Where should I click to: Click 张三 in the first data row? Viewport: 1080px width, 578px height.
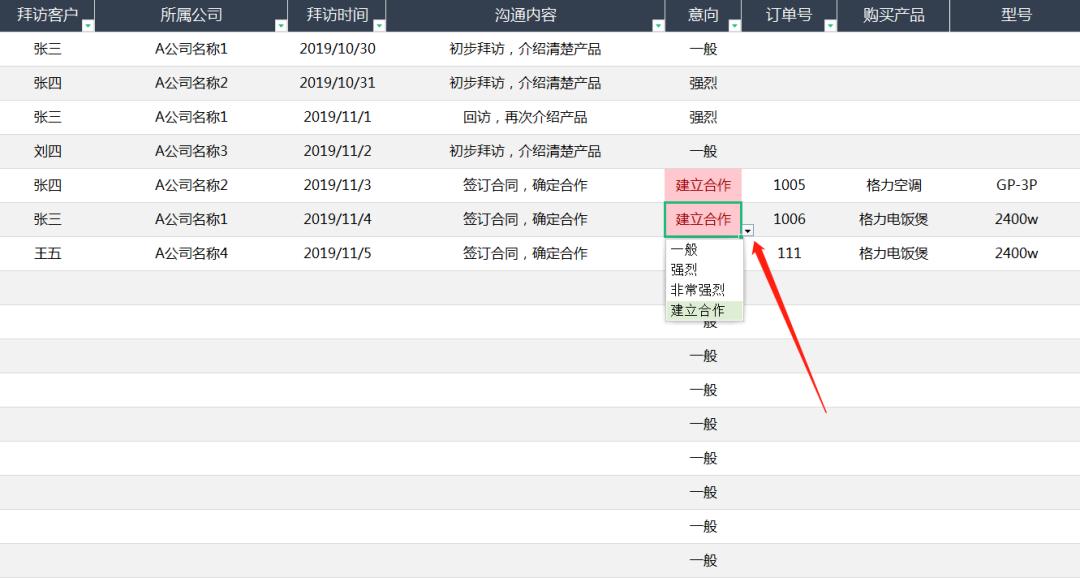pos(49,48)
